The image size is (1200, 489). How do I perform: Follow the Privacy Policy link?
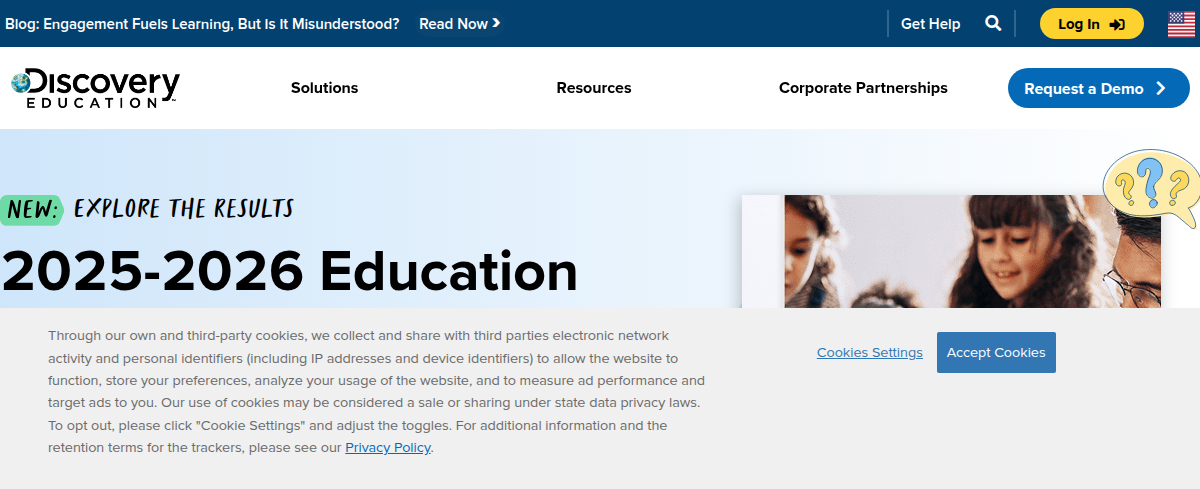point(388,448)
